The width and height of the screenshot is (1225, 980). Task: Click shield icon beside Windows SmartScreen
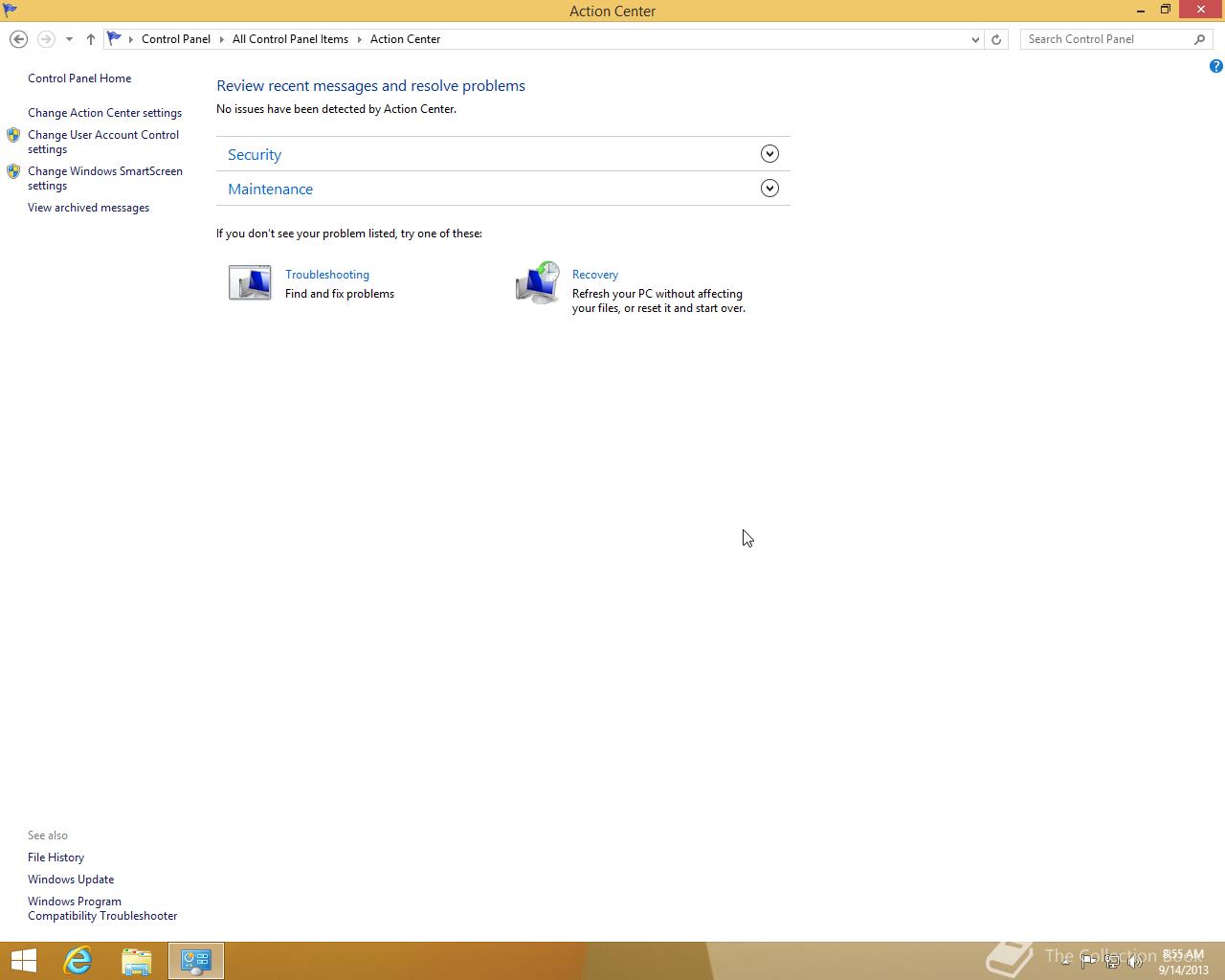click(x=13, y=171)
